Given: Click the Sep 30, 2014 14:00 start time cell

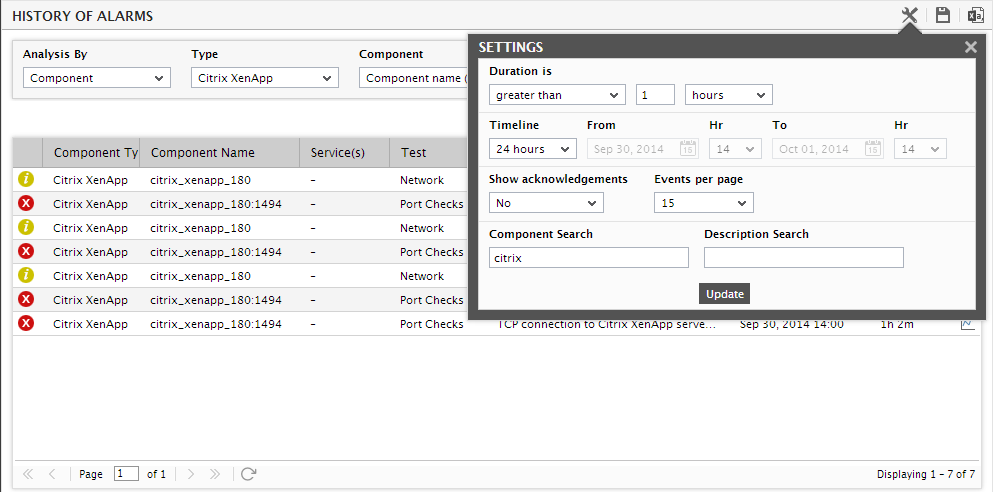Looking at the screenshot, I should tap(792, 324).
